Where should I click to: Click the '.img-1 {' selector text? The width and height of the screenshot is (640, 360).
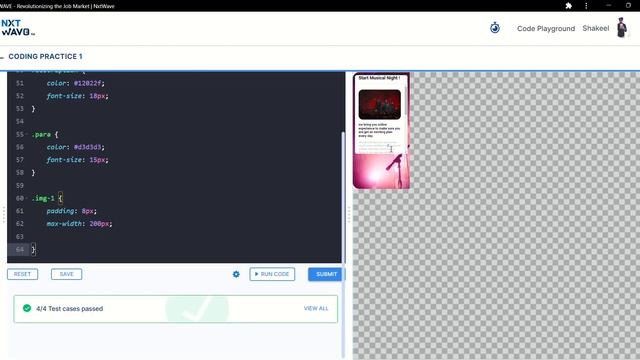coord(47,198)
